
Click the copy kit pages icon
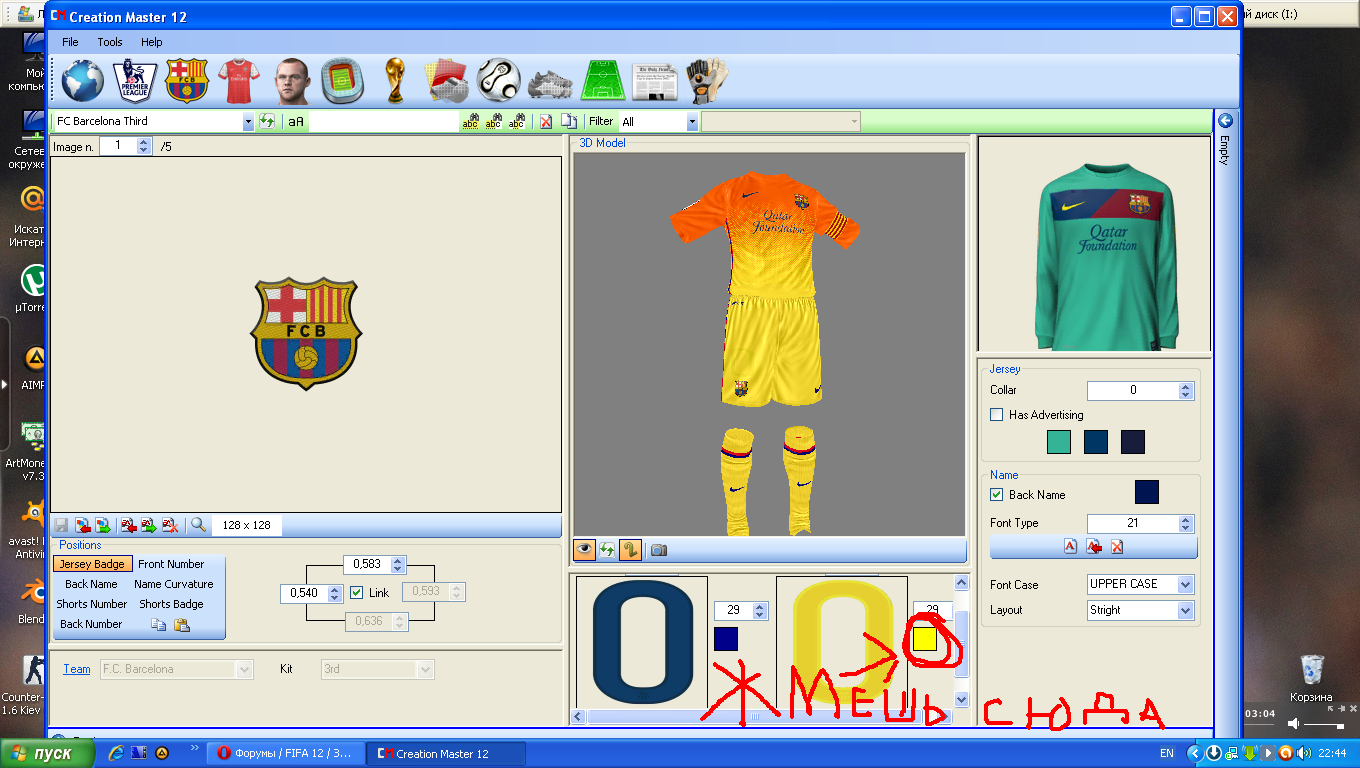click(x=568, y=121)
